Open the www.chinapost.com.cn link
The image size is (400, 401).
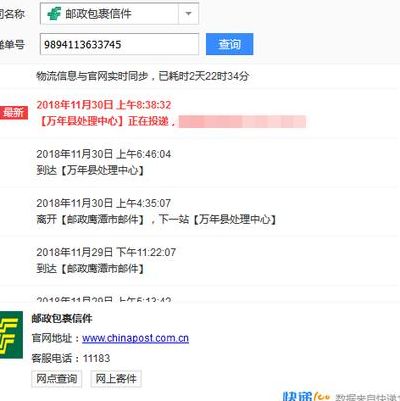[x=135, y=338]
